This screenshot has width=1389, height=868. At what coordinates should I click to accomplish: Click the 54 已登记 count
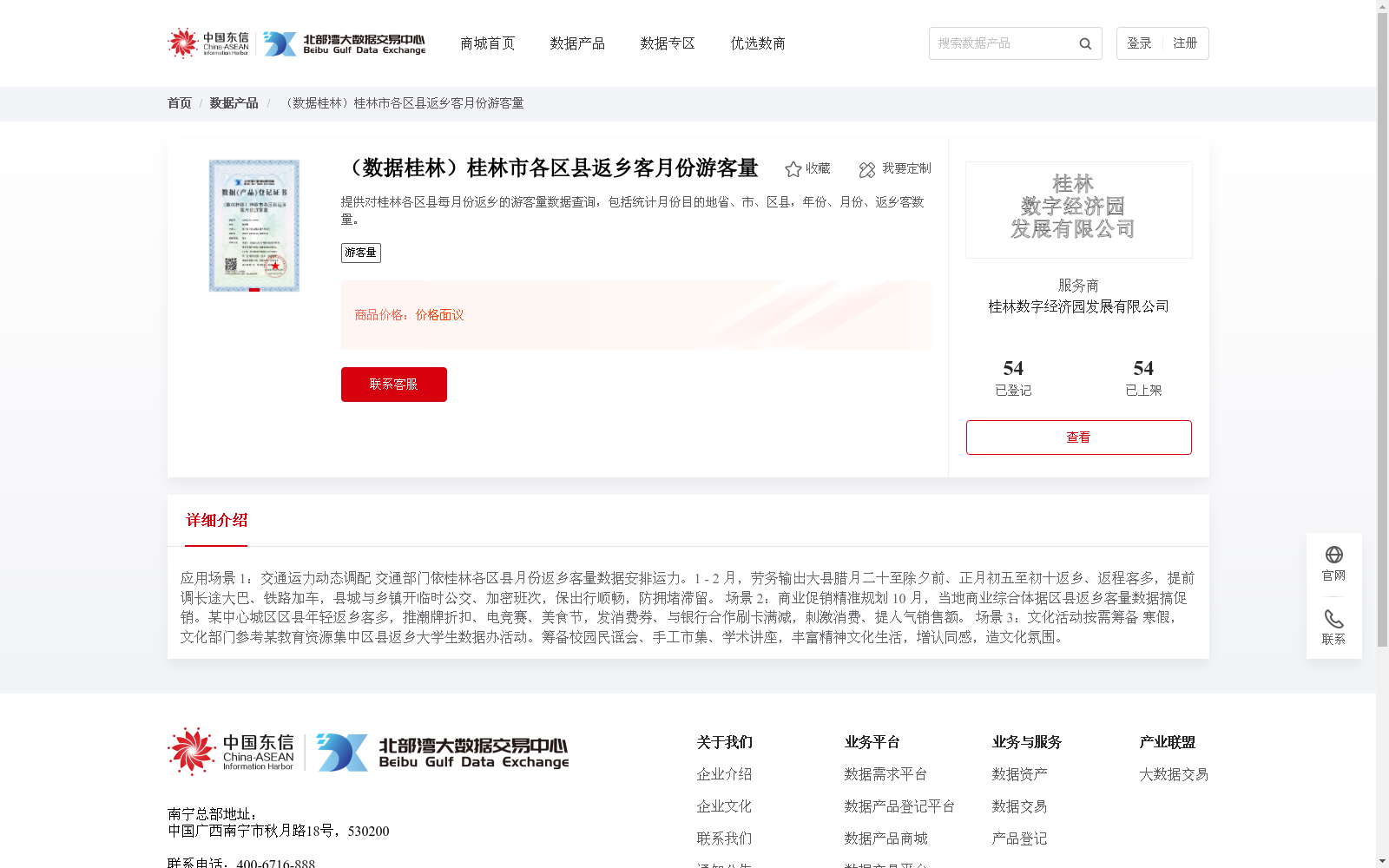(x=1013, y=378)
